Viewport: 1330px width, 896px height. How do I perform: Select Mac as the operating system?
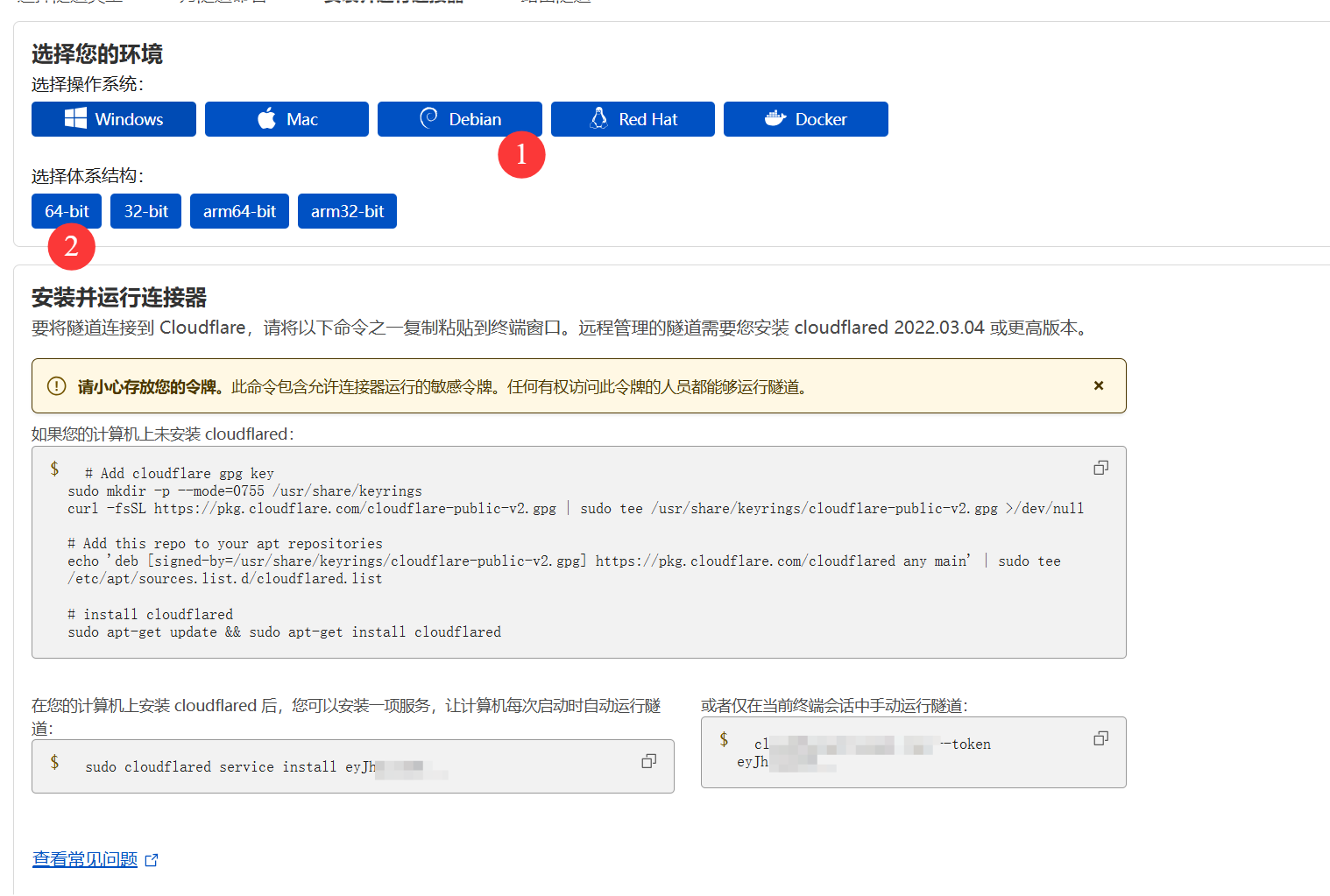(287, 119)
